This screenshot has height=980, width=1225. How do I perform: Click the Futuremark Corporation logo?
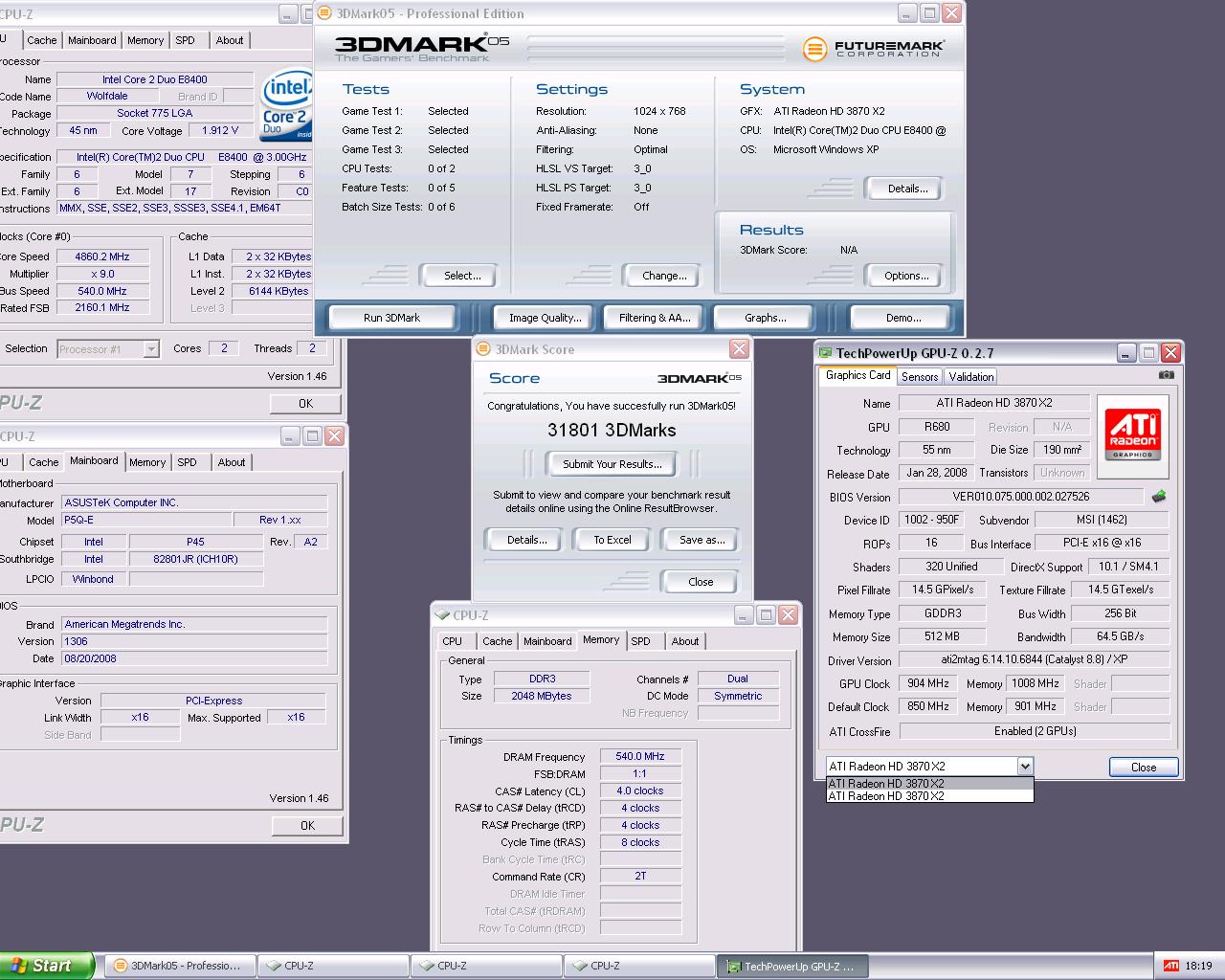(873, 49)
